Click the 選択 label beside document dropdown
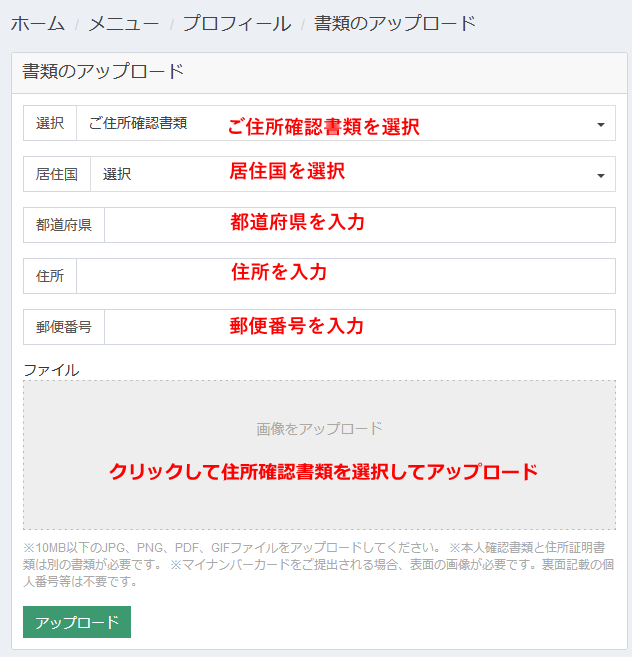Screen dimensions: 632x657 coord(50,123)
